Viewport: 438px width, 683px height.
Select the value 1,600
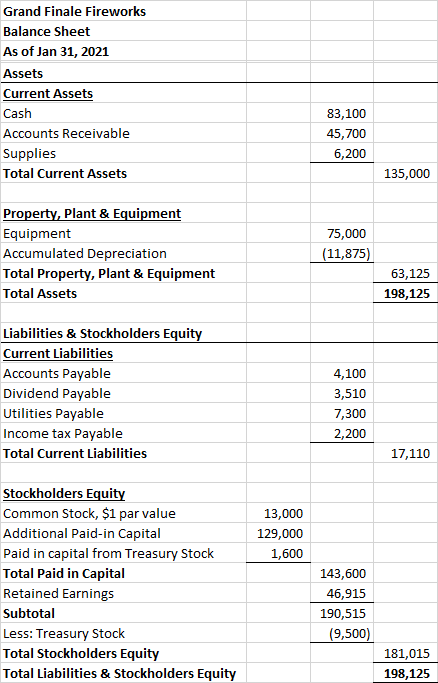(286, 554)
